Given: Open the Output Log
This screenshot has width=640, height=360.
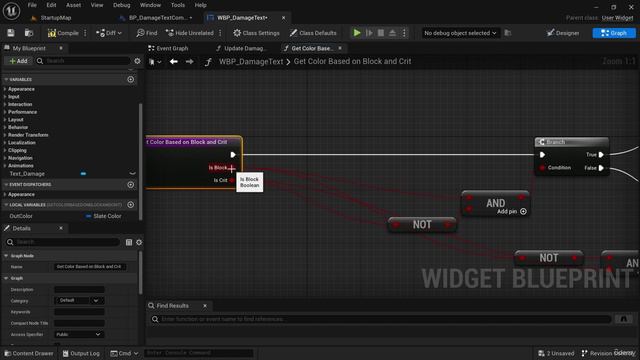Looking at the screenshot, I should [x=81, y=353].
